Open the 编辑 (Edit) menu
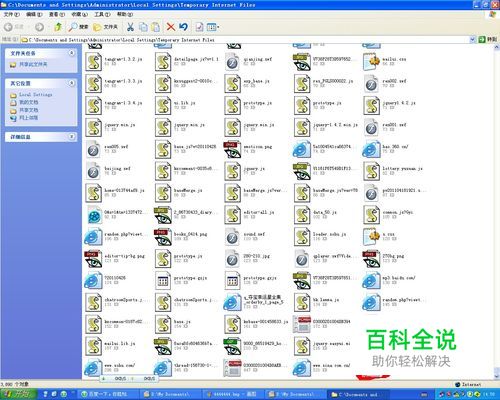The image size is (500, 400). coord(34,14)
